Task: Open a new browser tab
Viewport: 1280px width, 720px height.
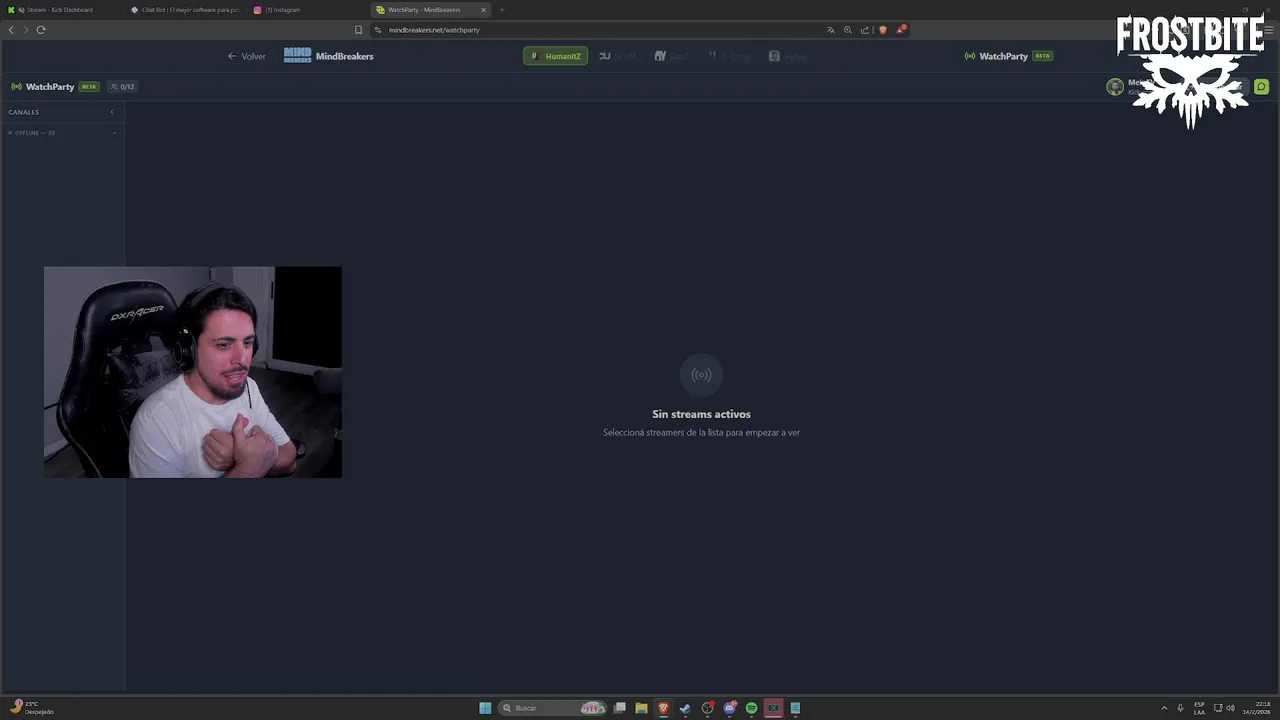Action: pyautogui.click(x=502, y=10)
